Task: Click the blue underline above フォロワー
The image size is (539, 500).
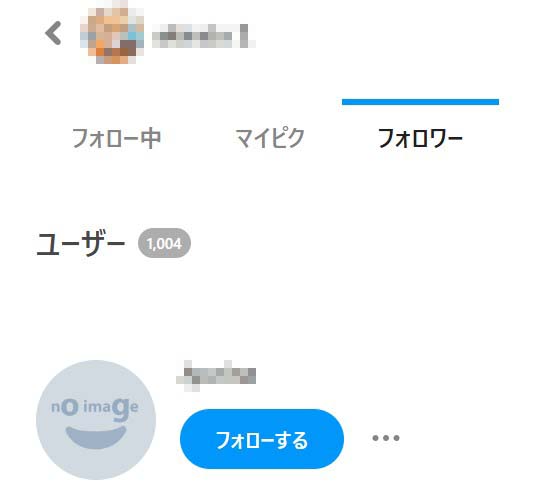Action: coord(420,102)
